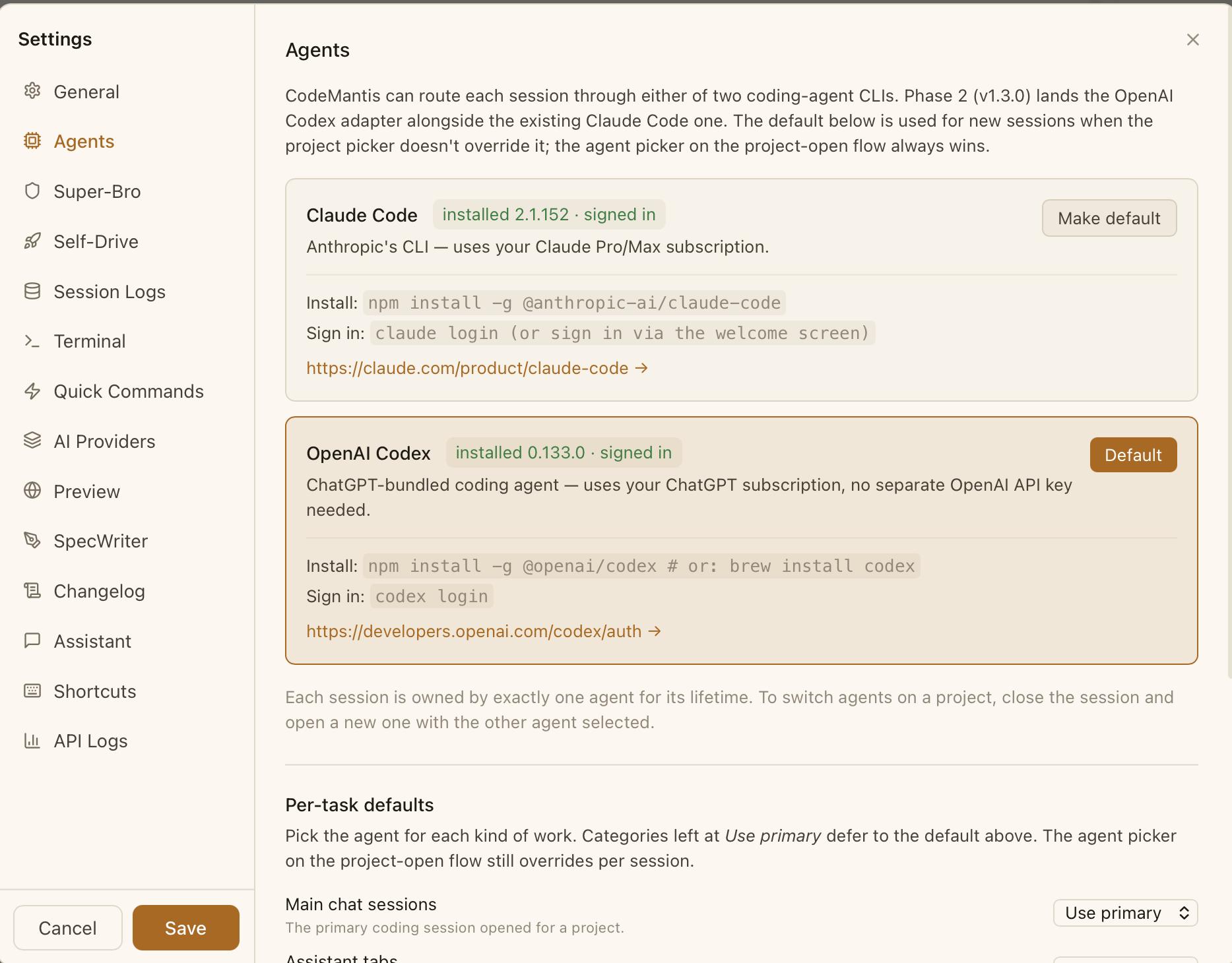The width and height of the screenshot is (1232, 963).
Task: Switch to Session Logs section
Action: (x=110, y=292)
